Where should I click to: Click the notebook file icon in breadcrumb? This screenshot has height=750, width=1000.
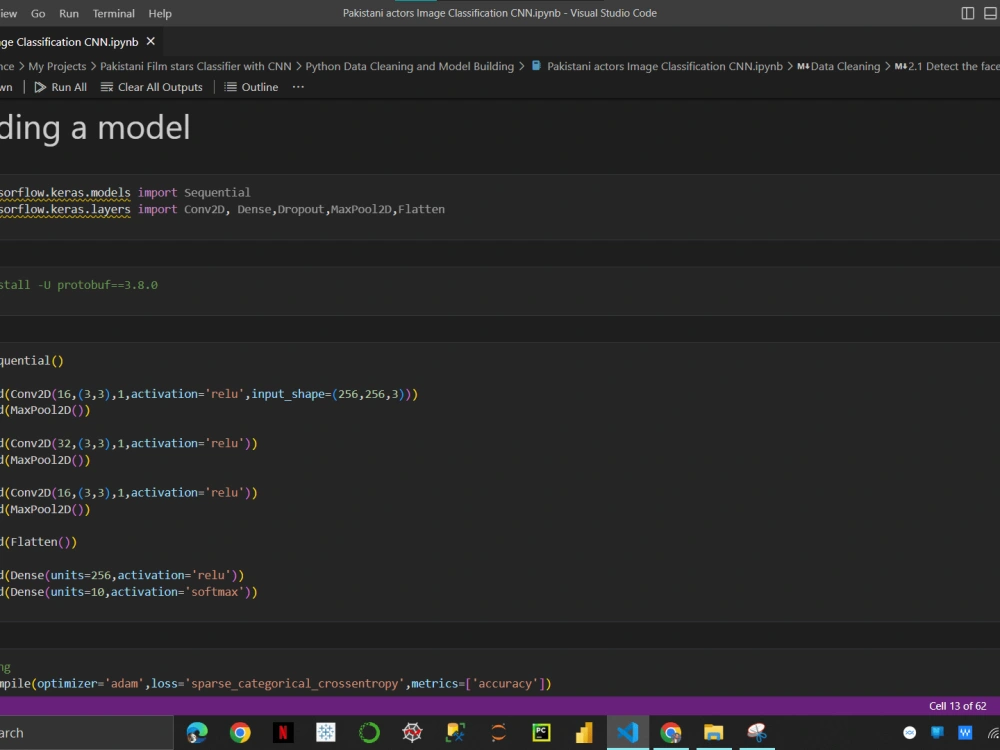pyautogui.click(x=536, y=66)
